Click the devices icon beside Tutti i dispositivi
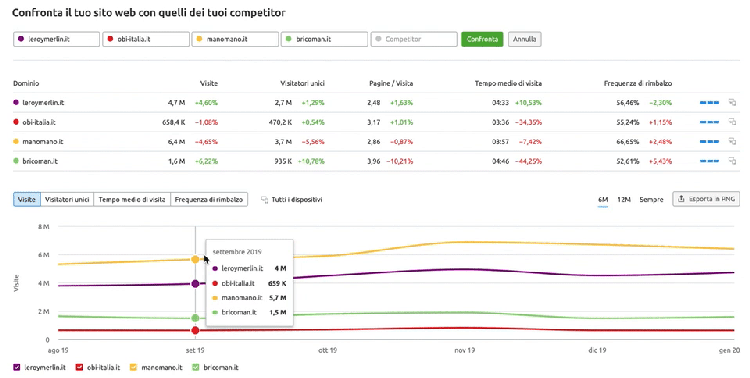This screenshot has width=750, height=378. tap(265, 200)
